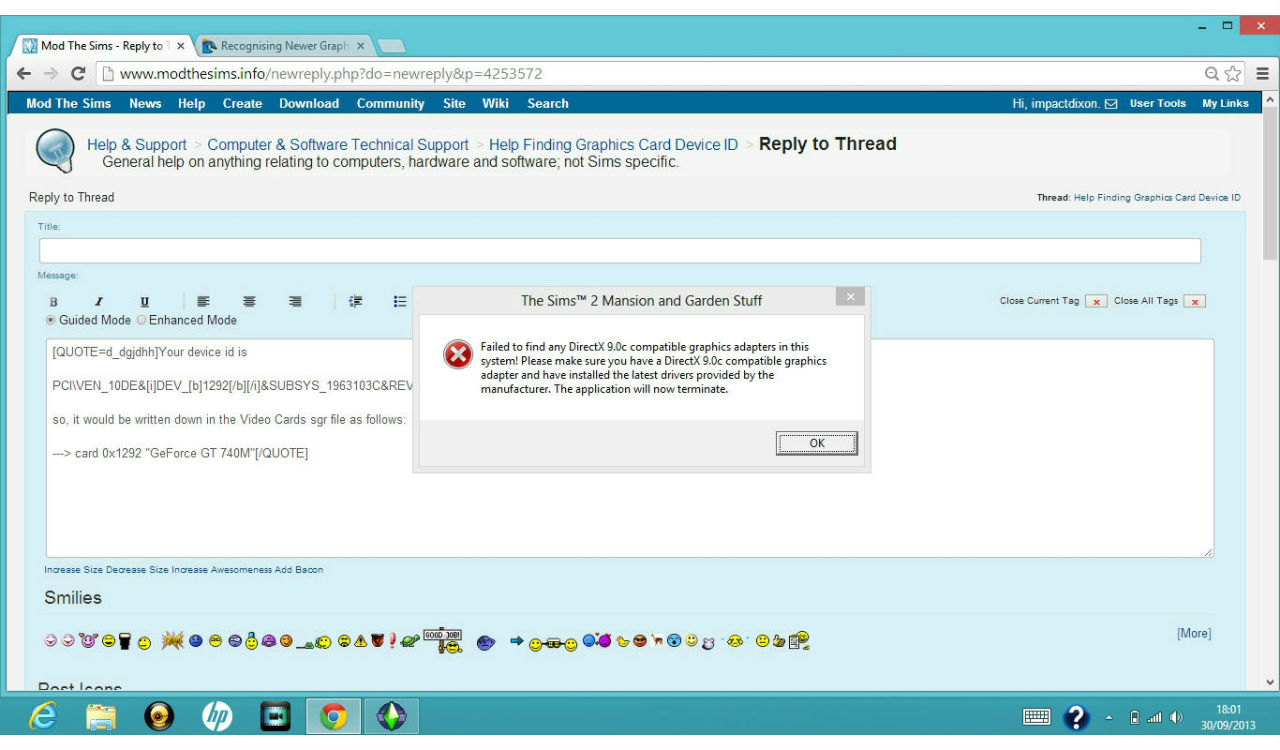Viewport: 1280px width, 750px height.
Task: Align message text left
Action: [203, 301]
